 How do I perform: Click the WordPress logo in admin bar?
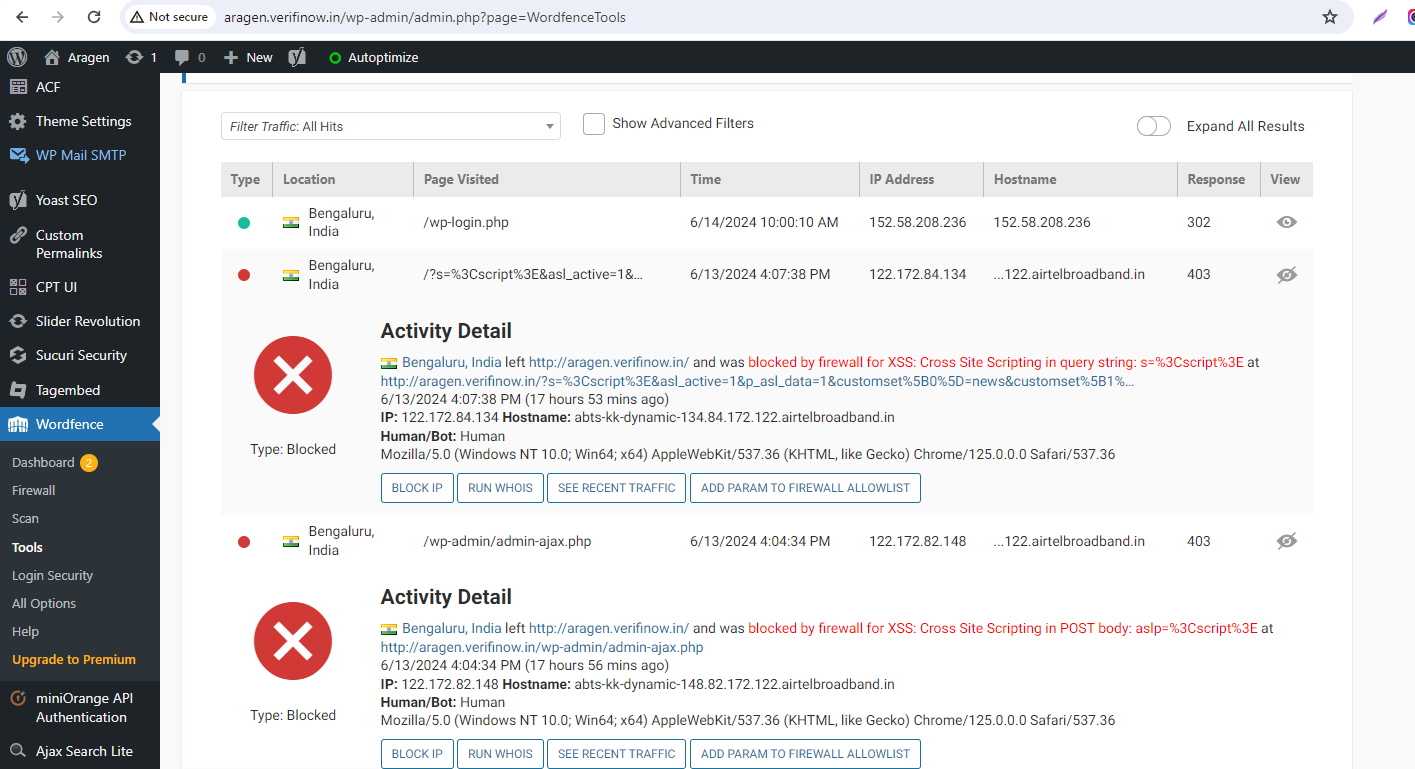click(17, 57)
